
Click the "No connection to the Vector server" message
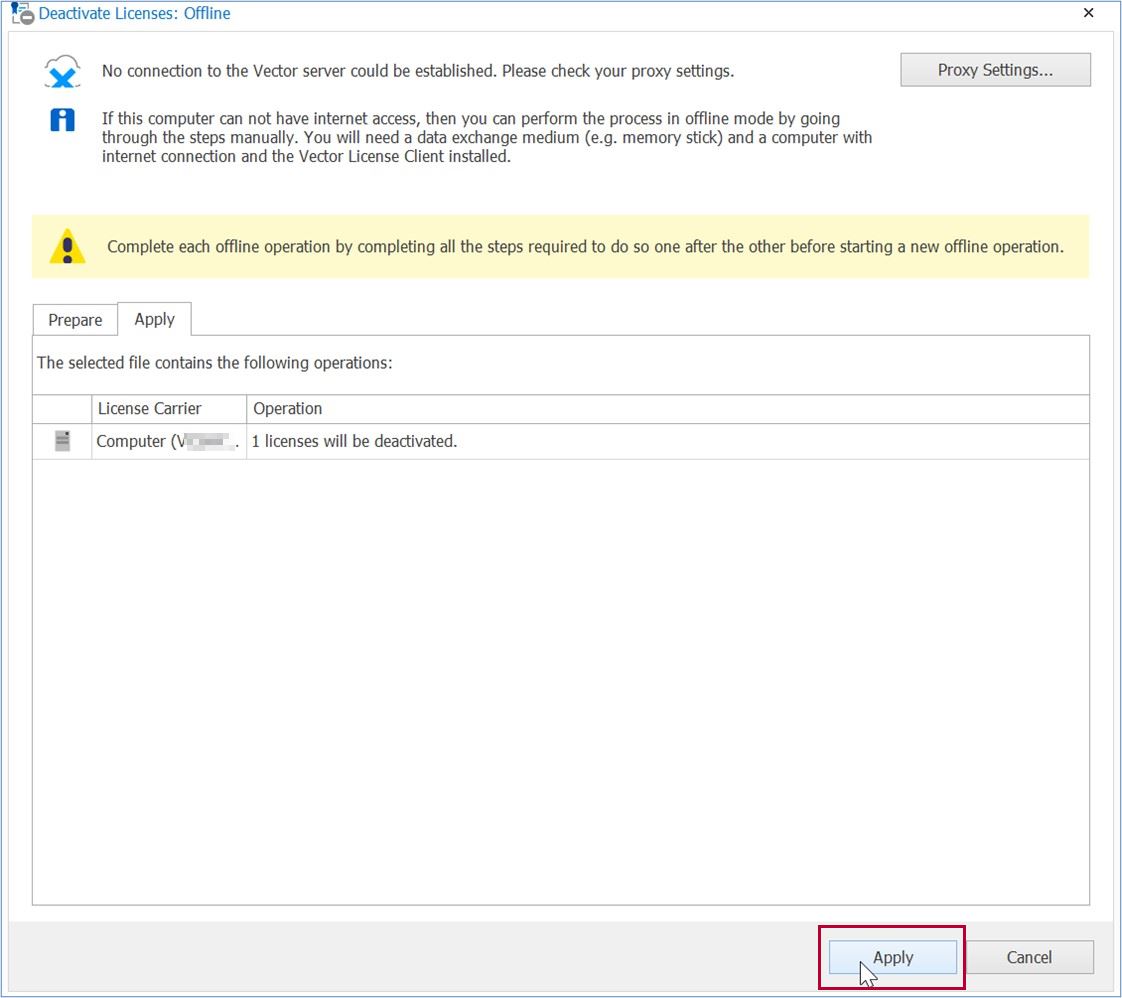coord(417,71)
